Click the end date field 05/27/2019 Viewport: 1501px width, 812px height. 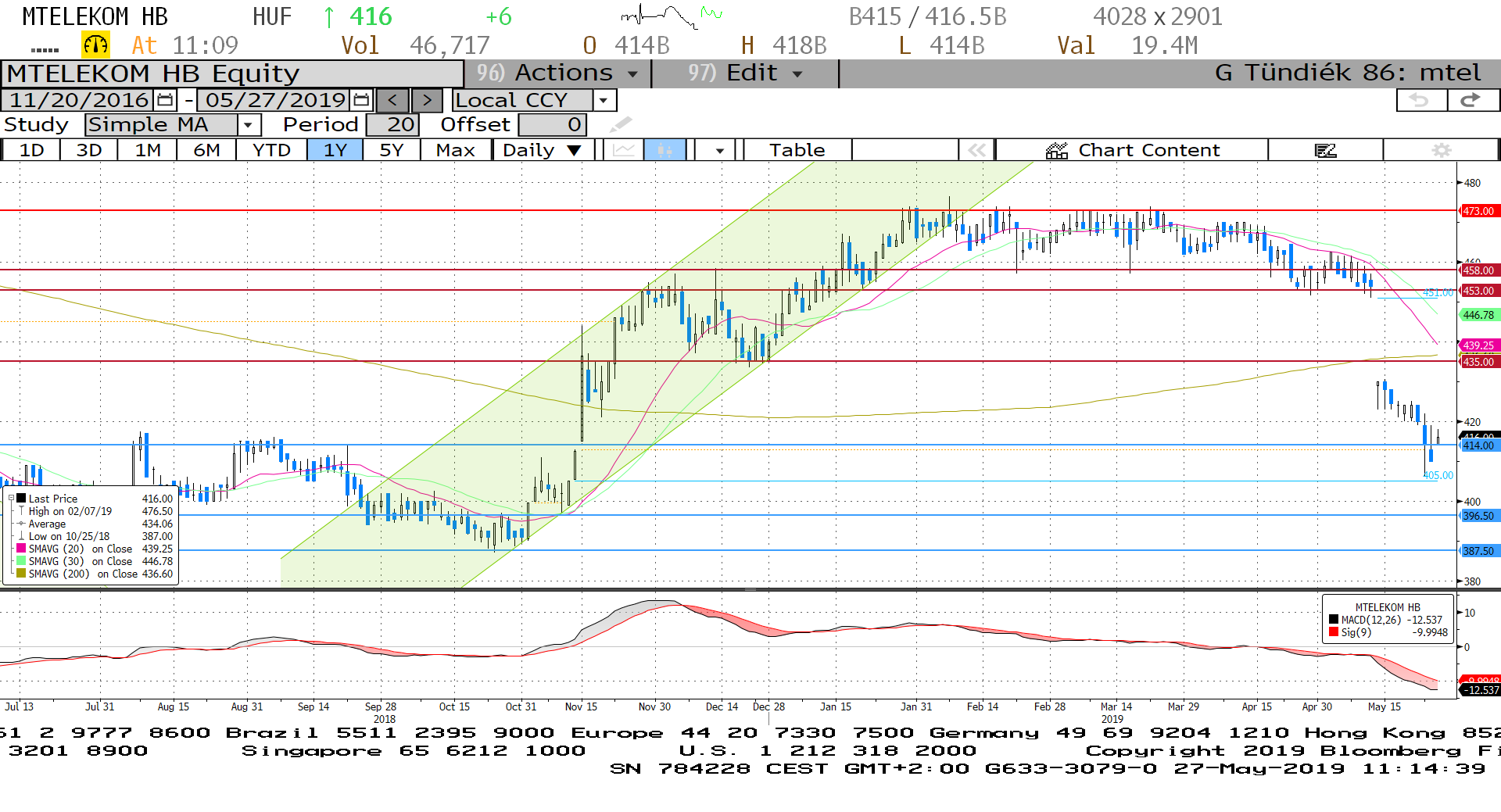pyautogui.click(x=275, y=100)
